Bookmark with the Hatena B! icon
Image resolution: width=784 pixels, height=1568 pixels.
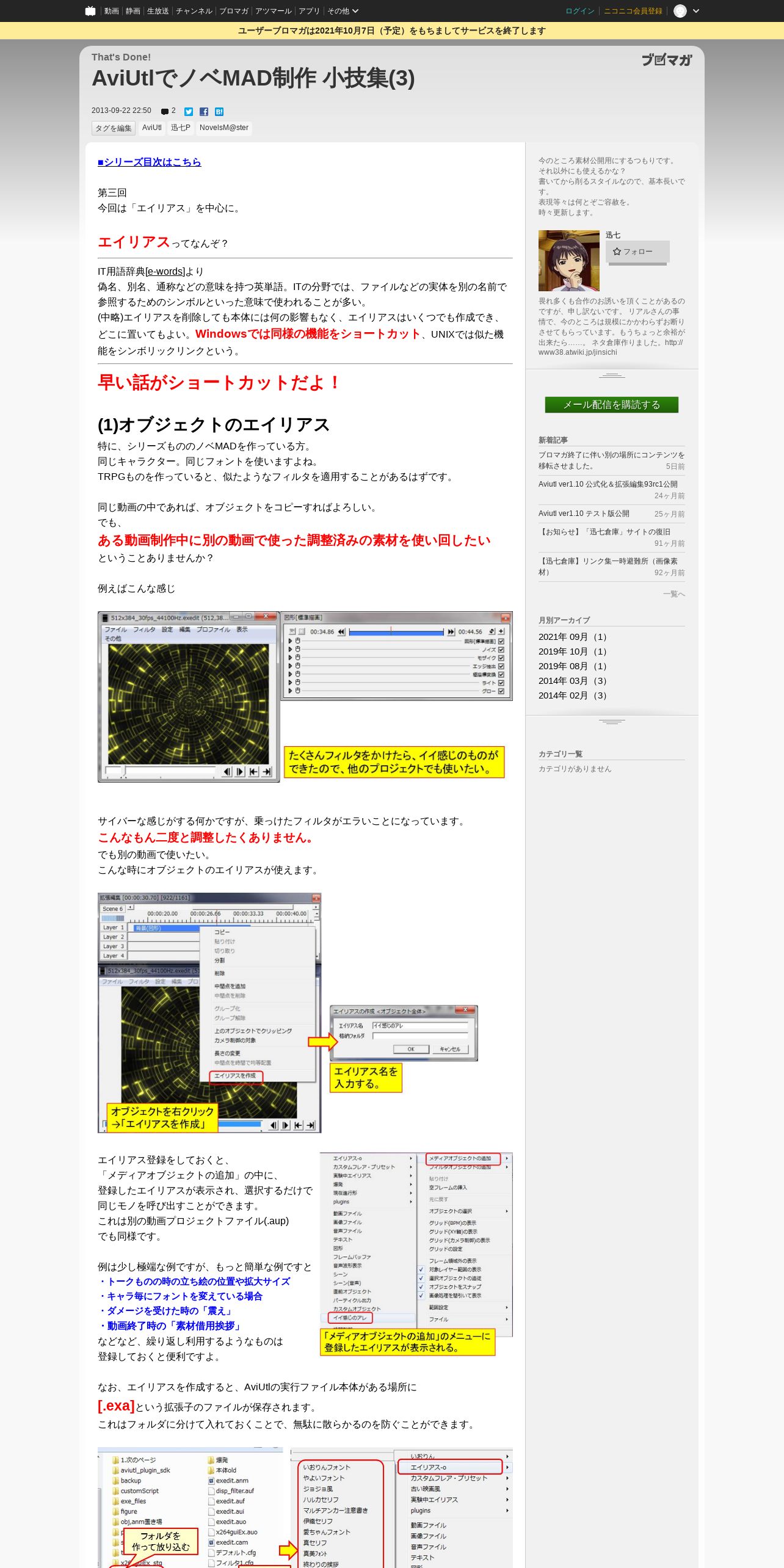pos(219,112)
